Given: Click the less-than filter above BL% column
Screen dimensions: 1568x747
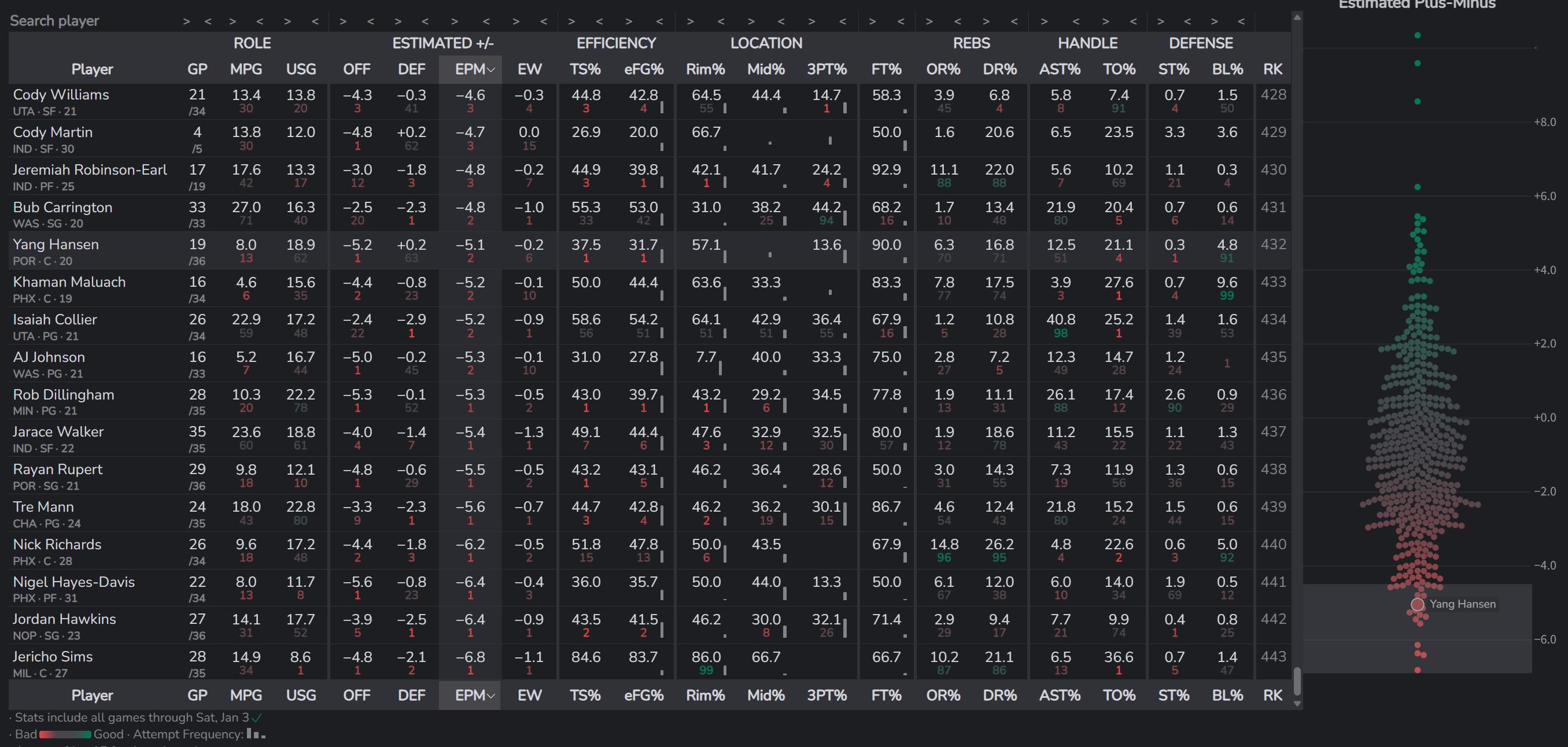Looking at the screenshot, I should click(x=1241, y=21).
